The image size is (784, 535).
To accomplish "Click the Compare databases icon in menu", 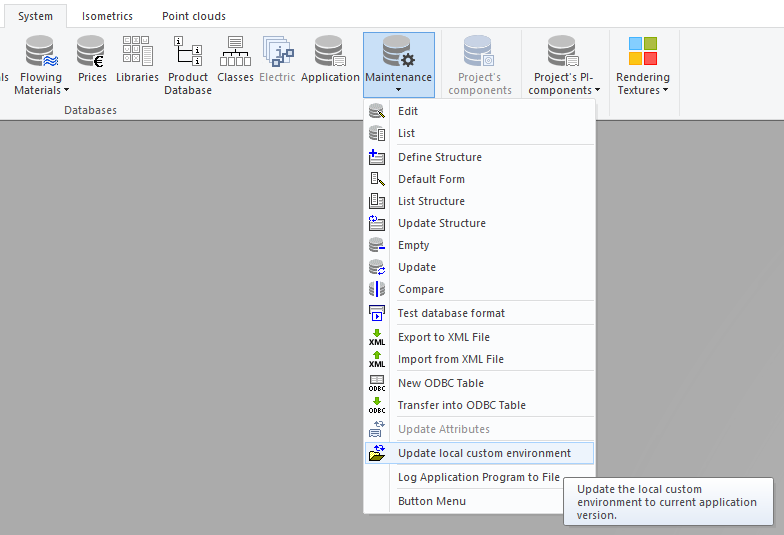I will (377, 289).
